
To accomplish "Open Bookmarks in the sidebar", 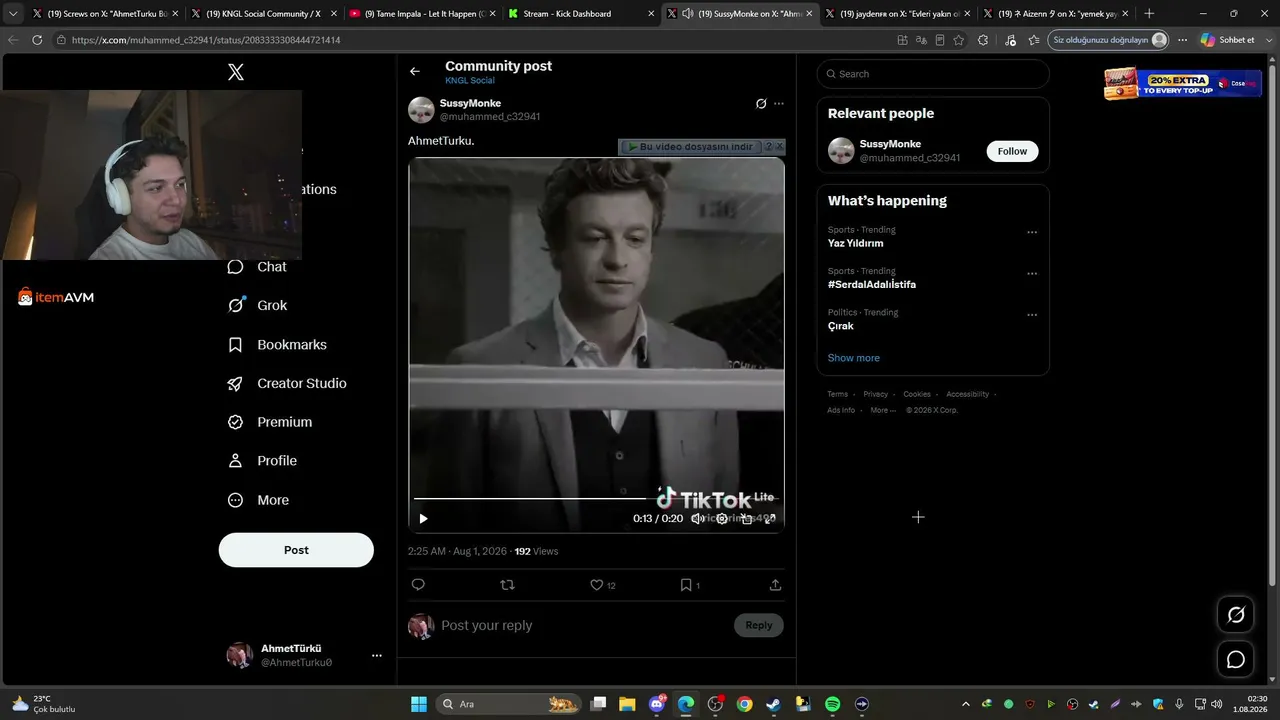I will (277, 345).
